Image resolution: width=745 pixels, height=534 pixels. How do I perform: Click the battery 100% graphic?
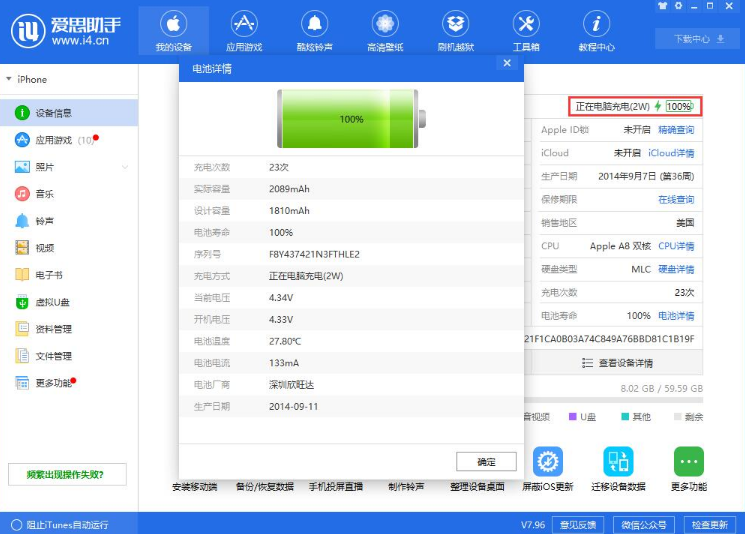coord(351,119)
